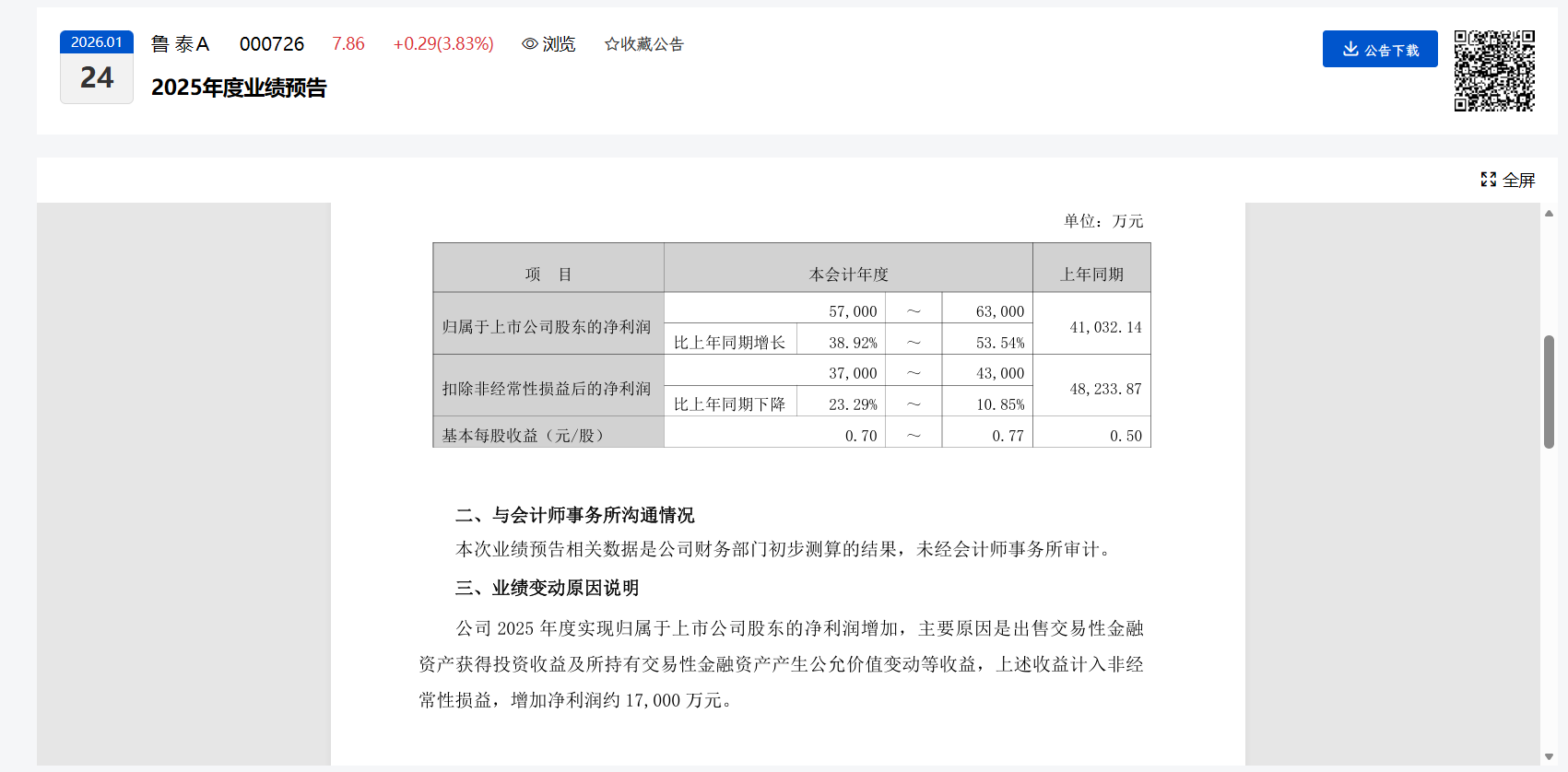
Task: Click the heading 三、业绩变动原因说明
Action: click(547, 588)
